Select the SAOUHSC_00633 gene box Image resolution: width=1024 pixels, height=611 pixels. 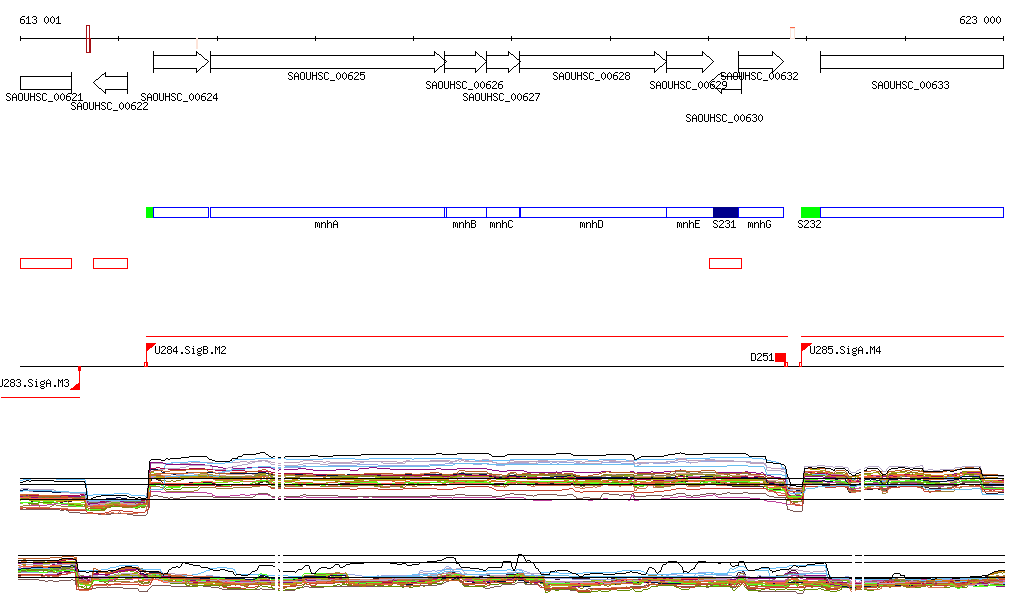click(x=912, y=62)
